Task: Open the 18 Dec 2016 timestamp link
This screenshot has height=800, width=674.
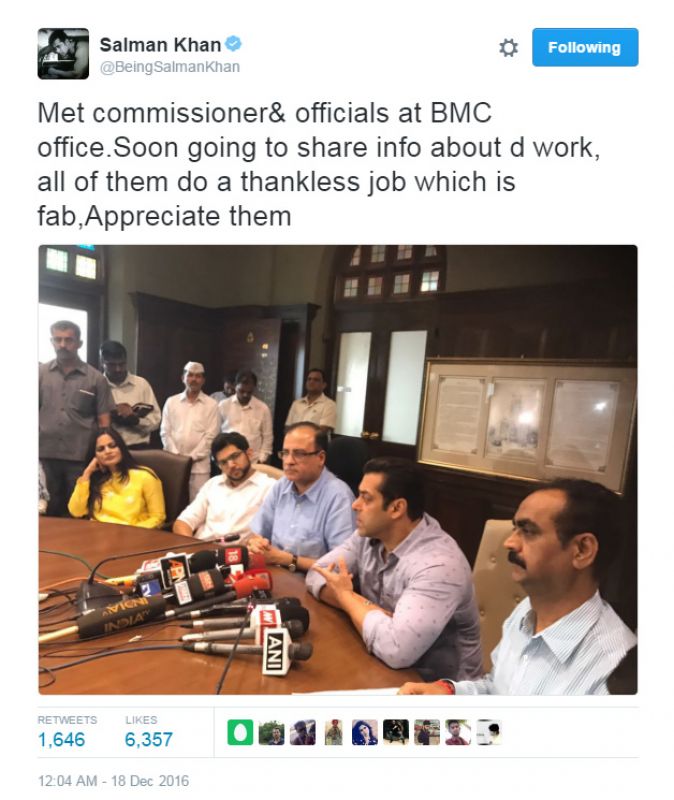Action: coord(113,781)
